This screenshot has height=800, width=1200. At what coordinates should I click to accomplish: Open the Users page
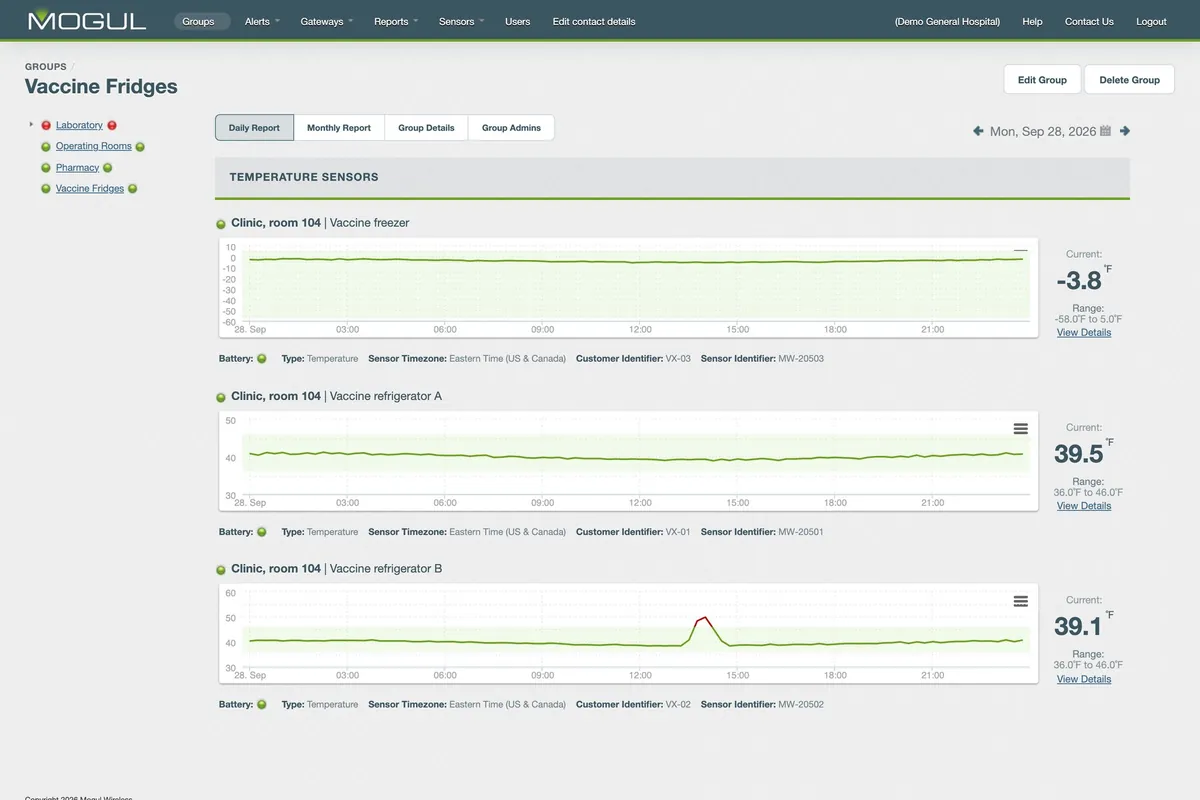(x=518, y=21)
